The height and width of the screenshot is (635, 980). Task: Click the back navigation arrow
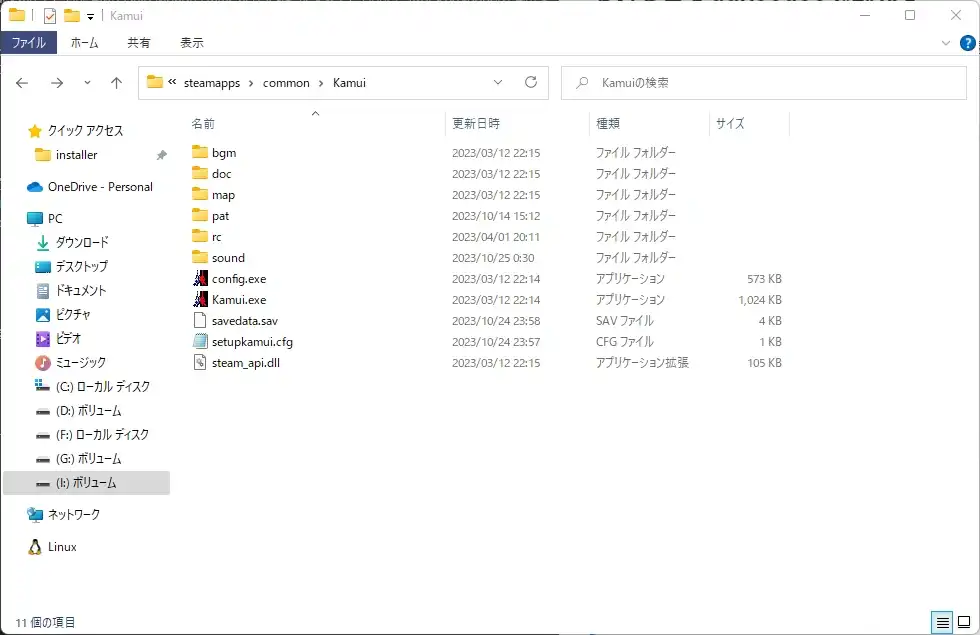point(22,83)
